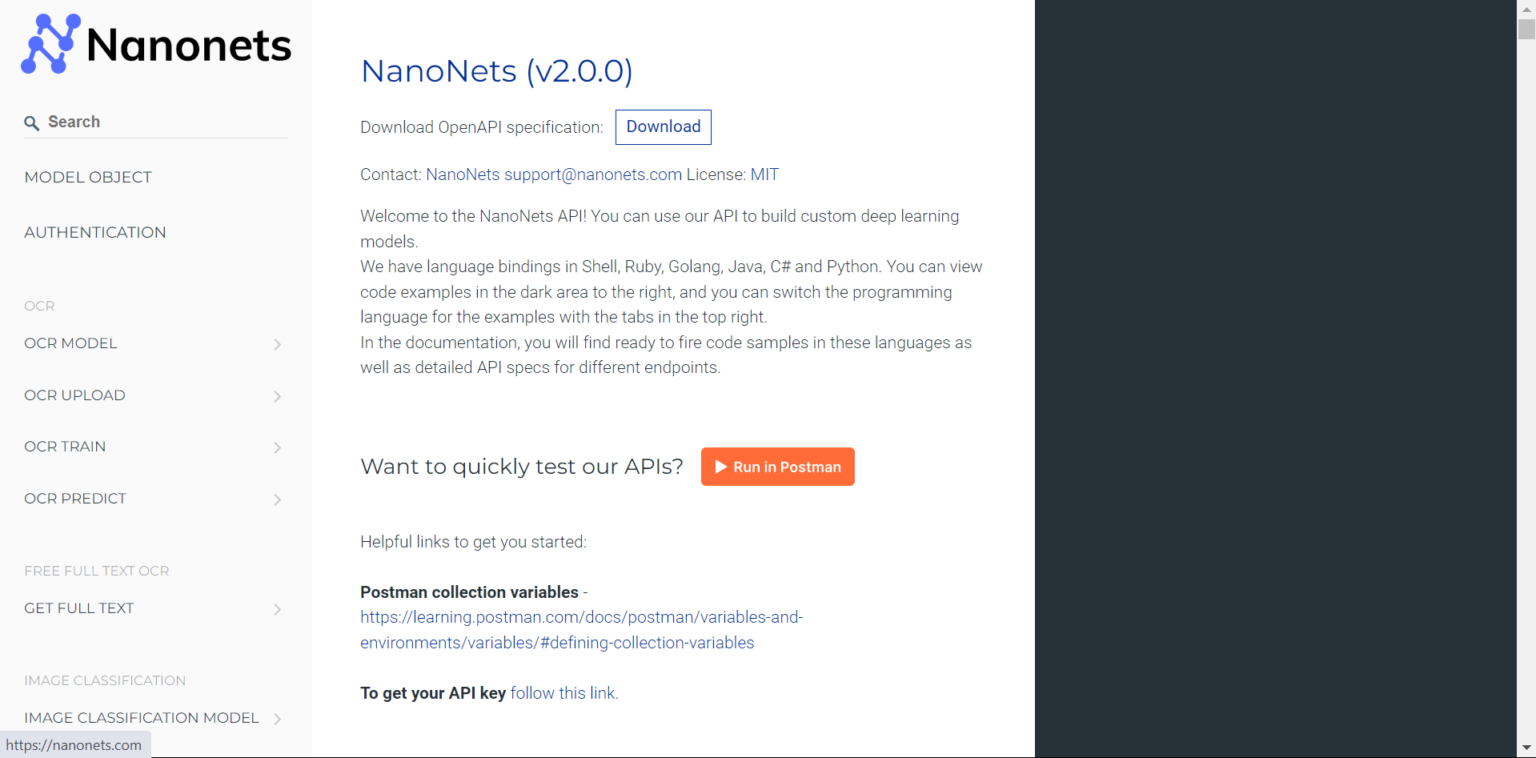Go to the AUTHENTICATION section
This screenshot has height=758, width=1536.
tap(95, 232)
